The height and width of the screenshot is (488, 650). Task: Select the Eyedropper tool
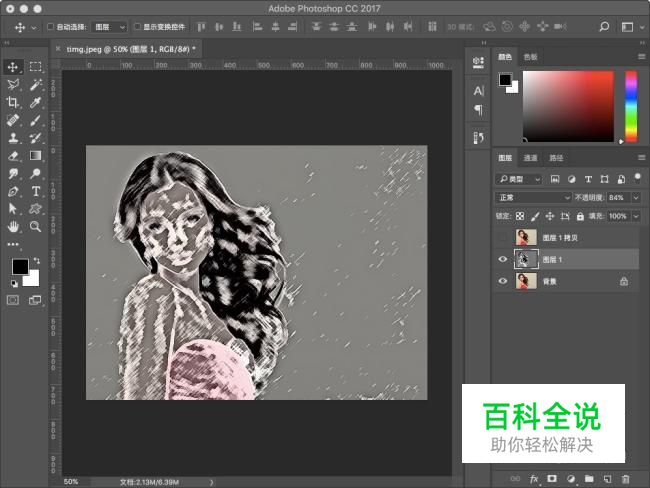(x=35, y=102)
